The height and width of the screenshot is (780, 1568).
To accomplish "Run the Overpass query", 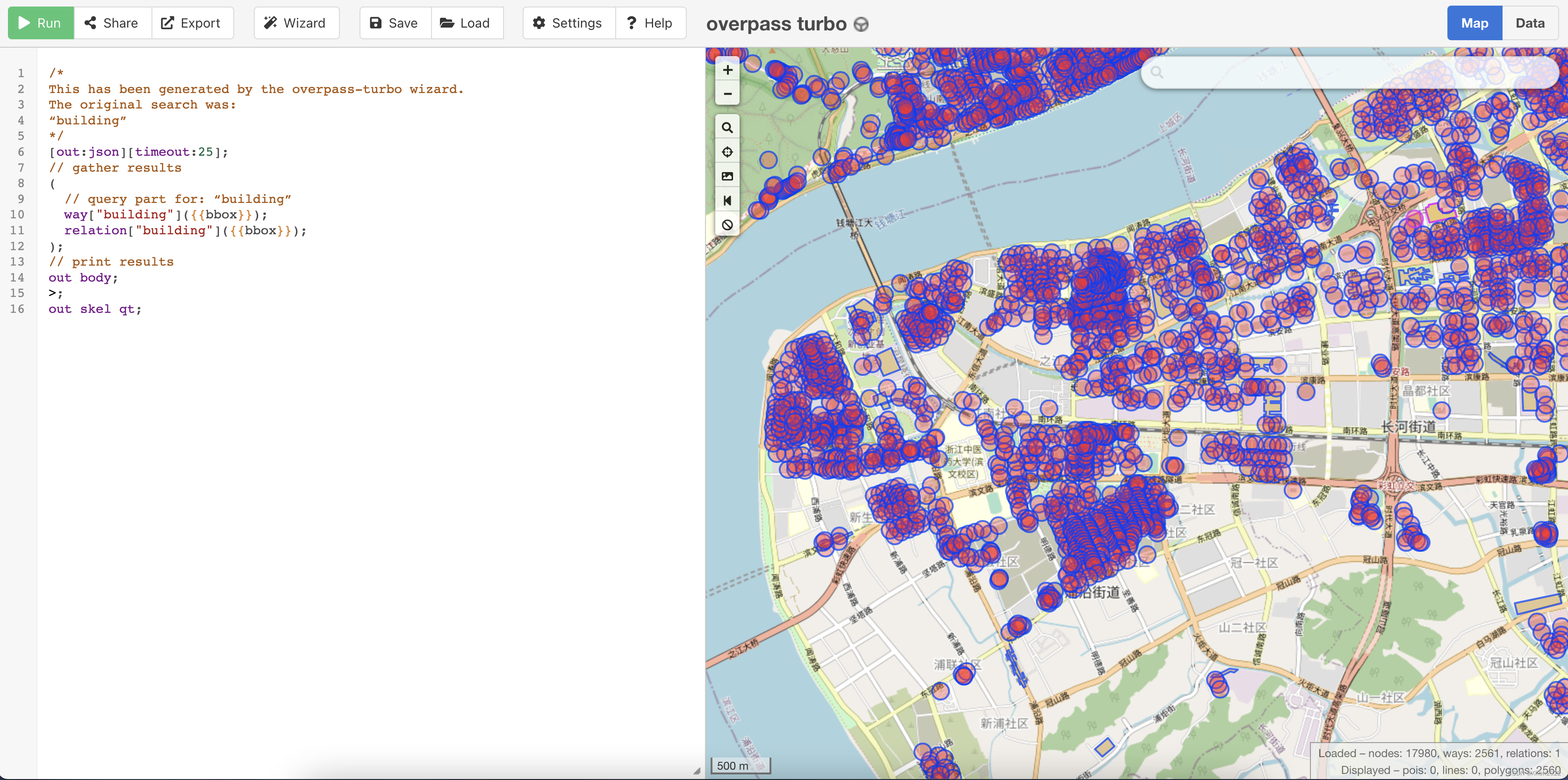I will (41, 23).
